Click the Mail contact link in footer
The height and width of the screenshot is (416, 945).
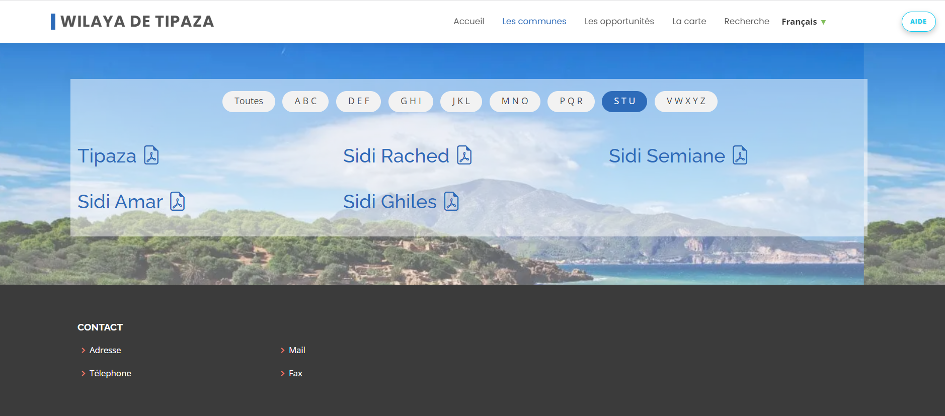tap(297, 350)
